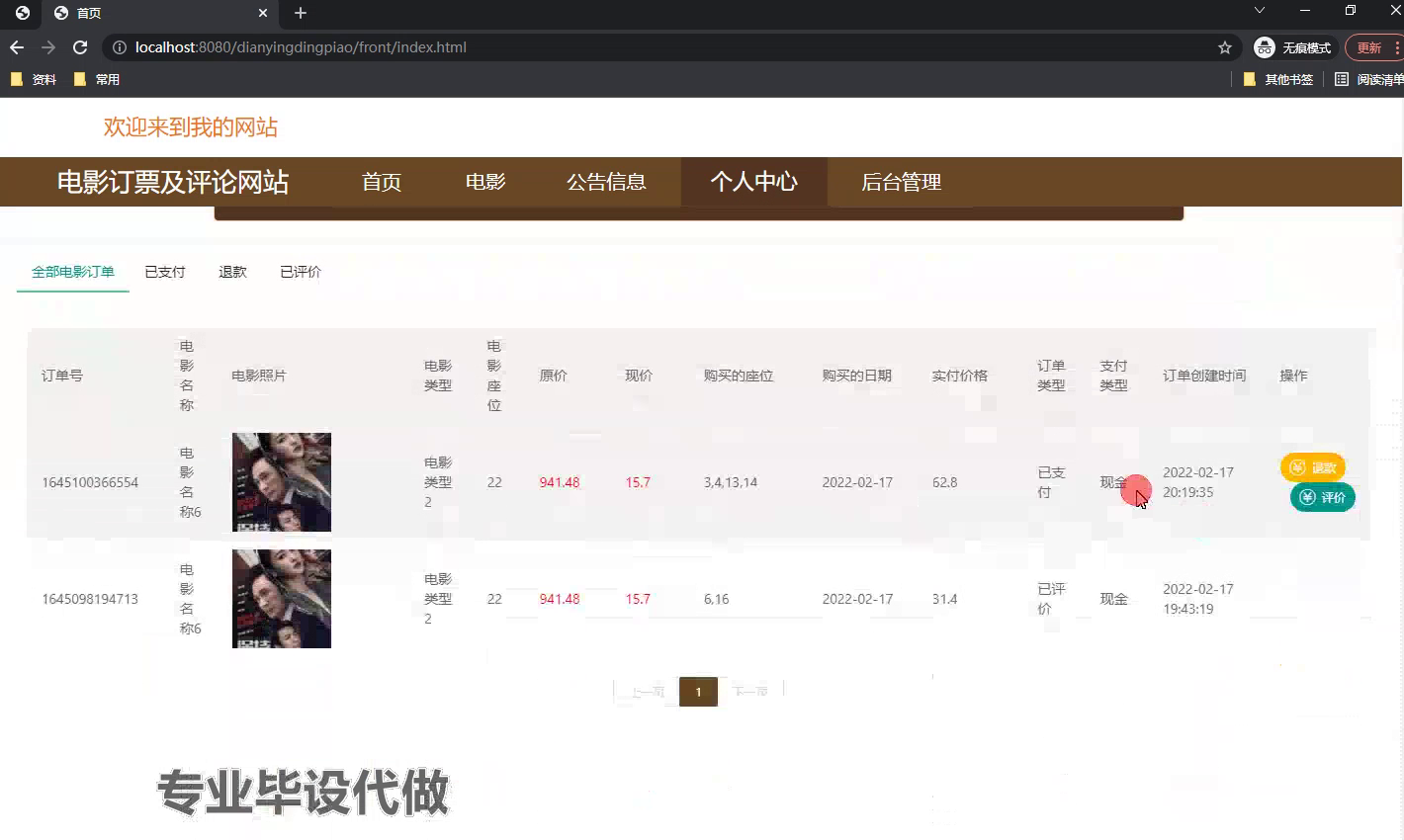Click paid price 31.4
The width and height of the screenshot is (1404, 840).
pyautogui.click(x=944, y=599)
